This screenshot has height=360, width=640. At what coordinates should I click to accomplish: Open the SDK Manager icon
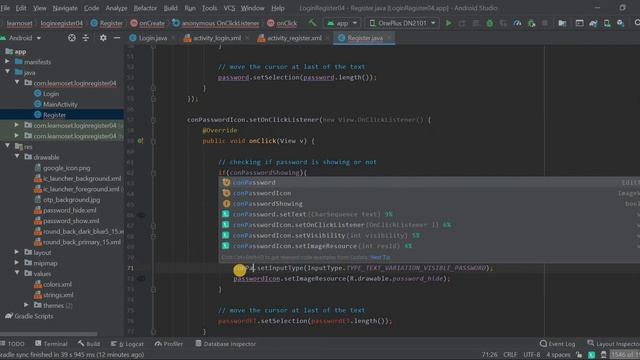[620, 23]
